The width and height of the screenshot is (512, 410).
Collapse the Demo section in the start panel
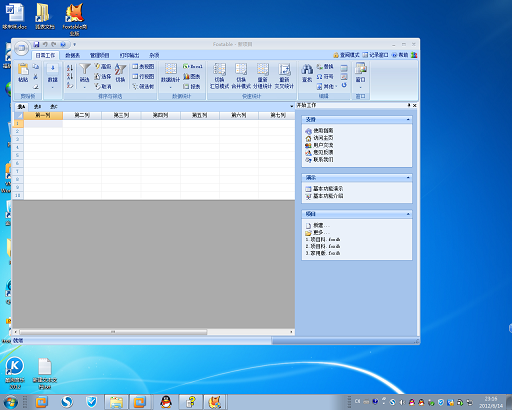[x=408, y=178]
